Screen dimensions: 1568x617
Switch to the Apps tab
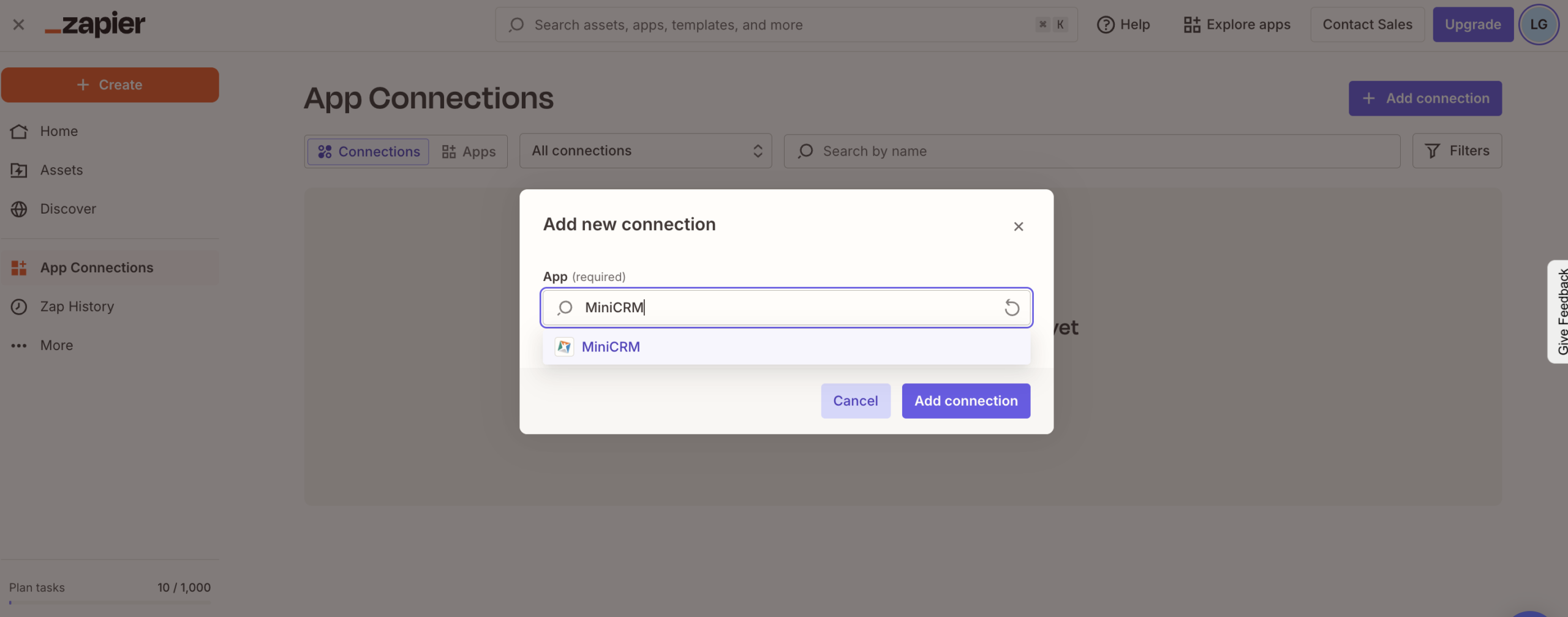point(469,151)
